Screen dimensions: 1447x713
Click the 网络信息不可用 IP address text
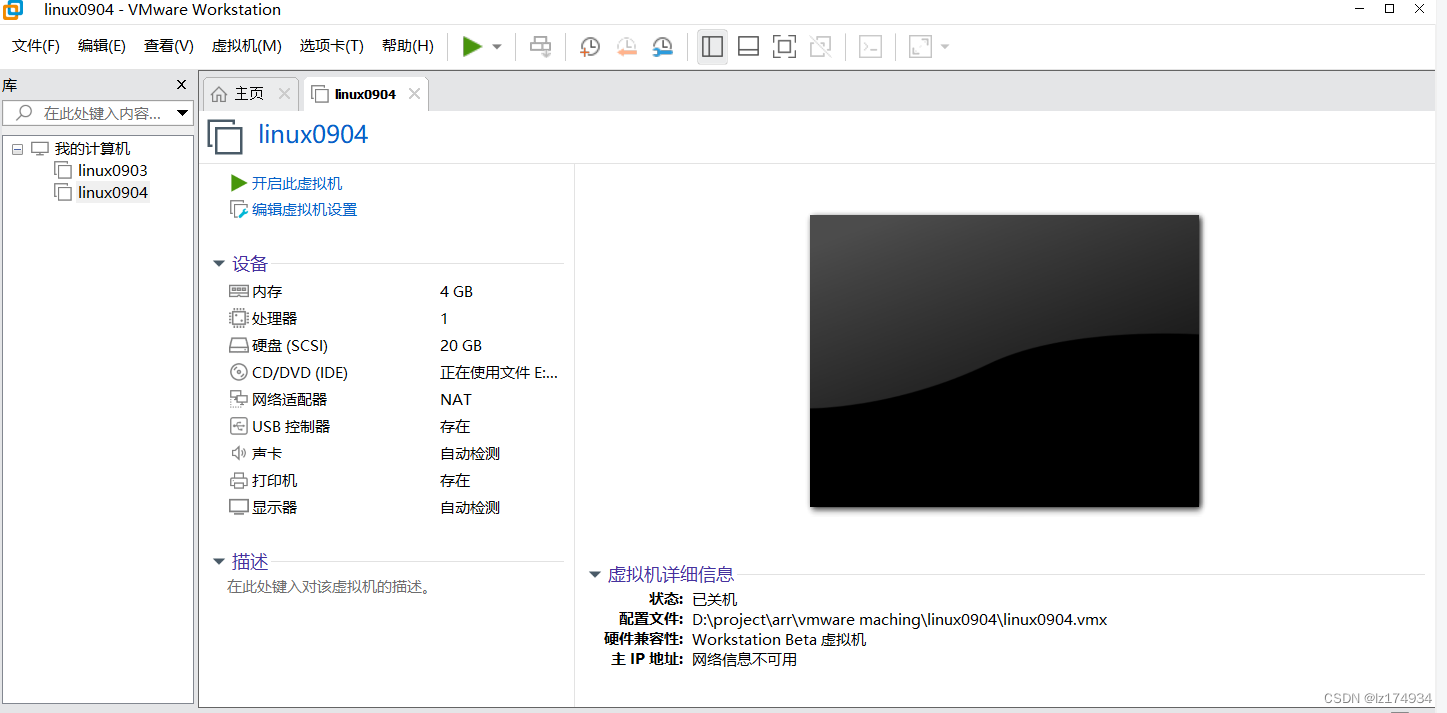tap(744, 660)
